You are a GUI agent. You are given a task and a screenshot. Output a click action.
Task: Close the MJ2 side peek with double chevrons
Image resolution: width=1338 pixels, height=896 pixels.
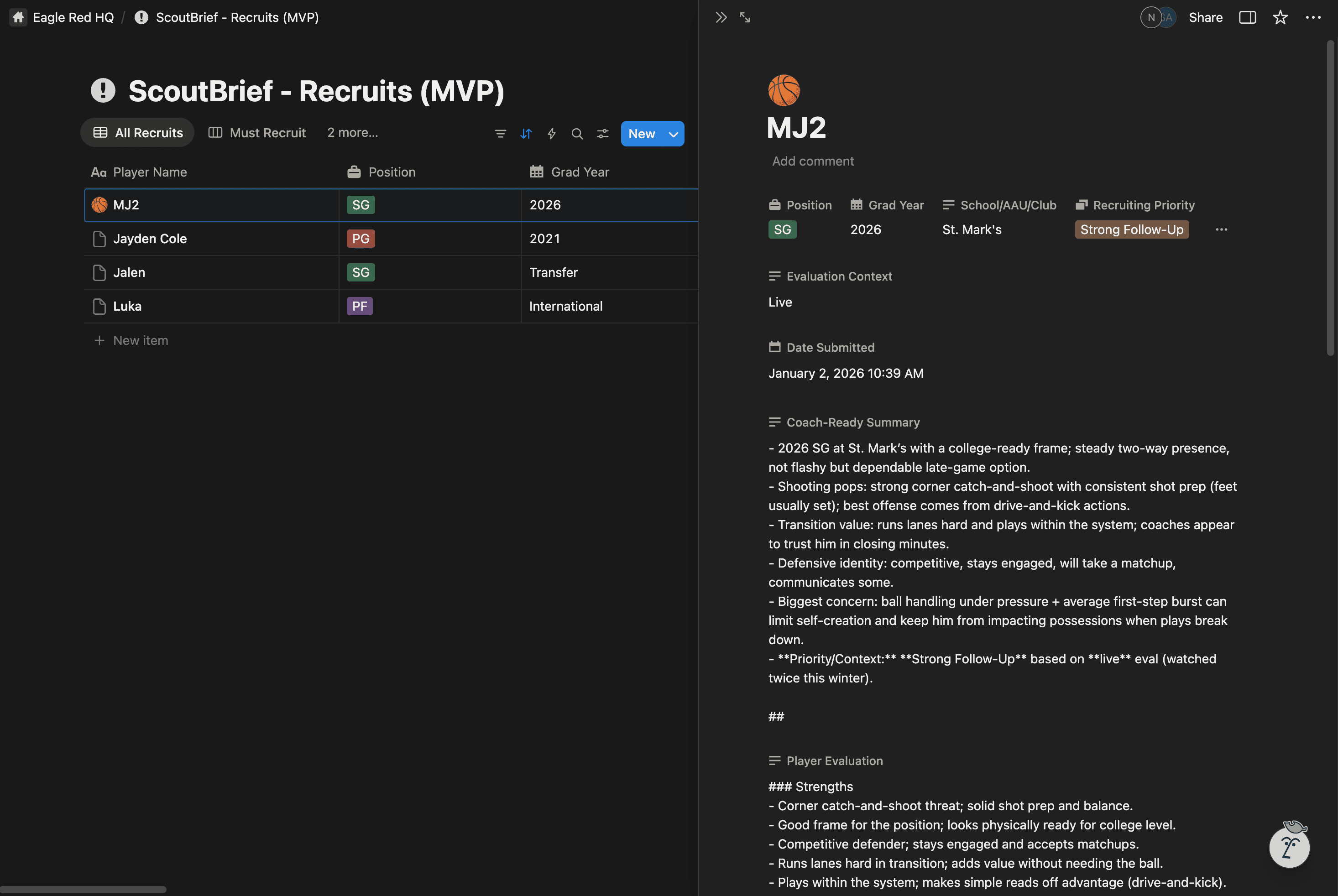coord(721,17)
